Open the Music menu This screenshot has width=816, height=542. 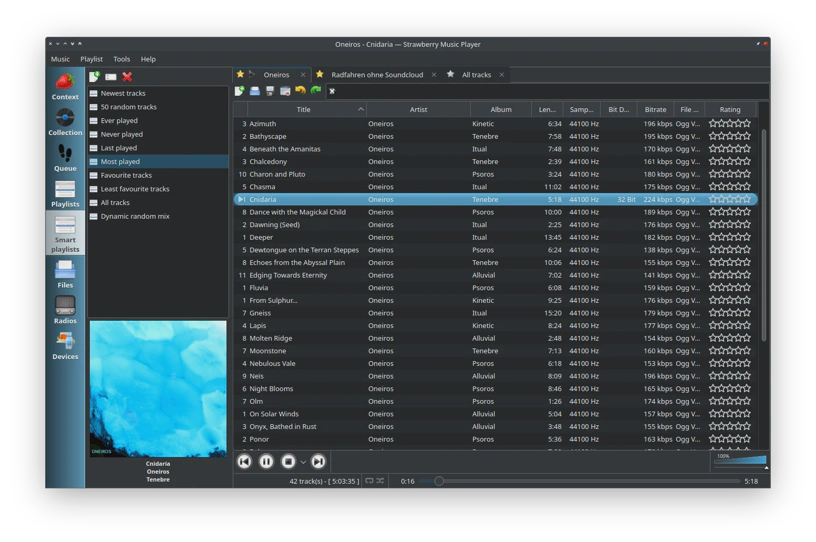click(x=60, y=59)
